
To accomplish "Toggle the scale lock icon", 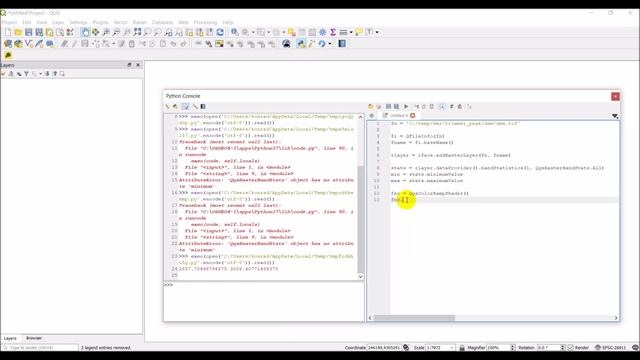I will (462, 348).
